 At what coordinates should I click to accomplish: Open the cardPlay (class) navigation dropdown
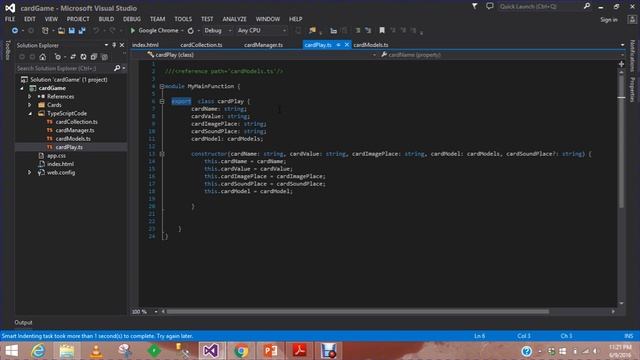click(374, 55)
